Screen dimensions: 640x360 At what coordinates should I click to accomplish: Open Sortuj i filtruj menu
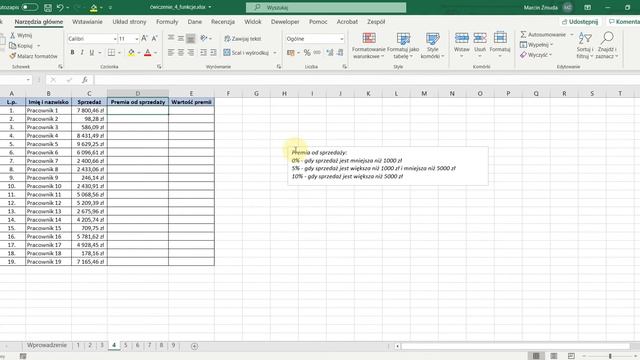tap(585, 45)
